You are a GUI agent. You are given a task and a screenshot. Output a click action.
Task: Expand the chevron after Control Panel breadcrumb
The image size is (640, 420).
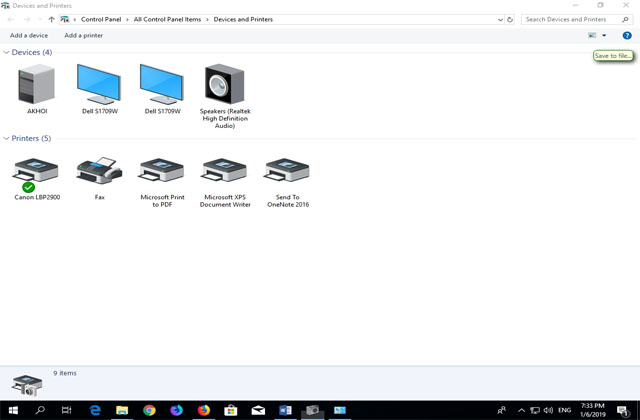point(127,19)
